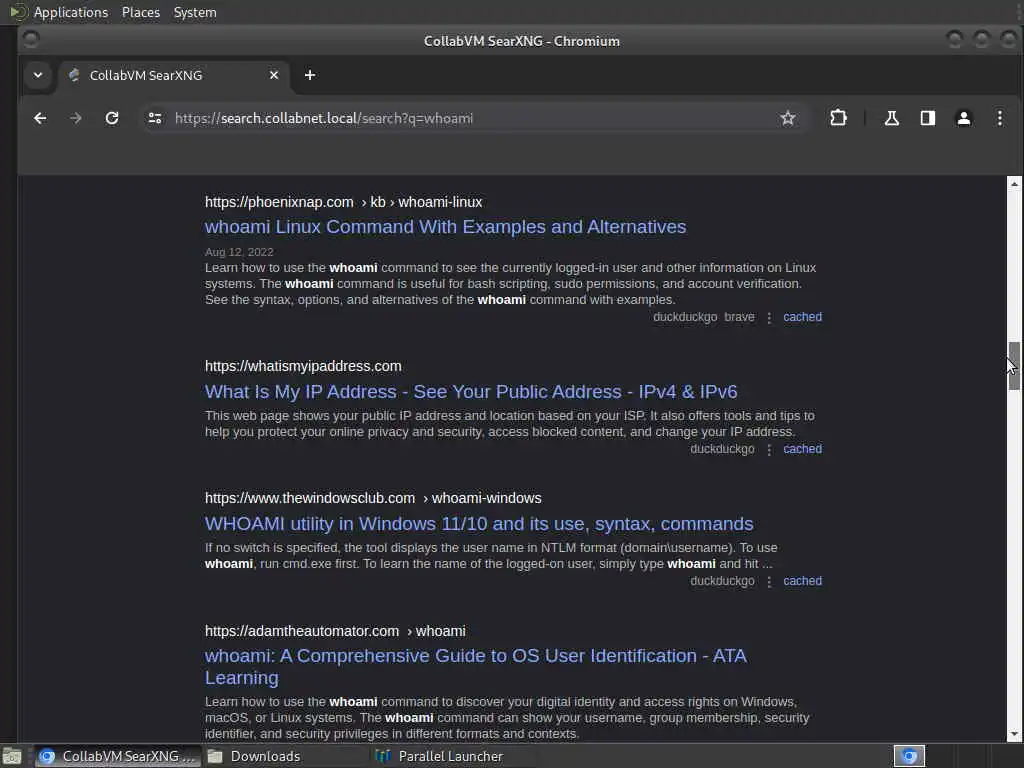Image resolution: width=1024 pixels, height=768 pixels.
Task: Go back to the previous page
Action: (x=40, y=118)
